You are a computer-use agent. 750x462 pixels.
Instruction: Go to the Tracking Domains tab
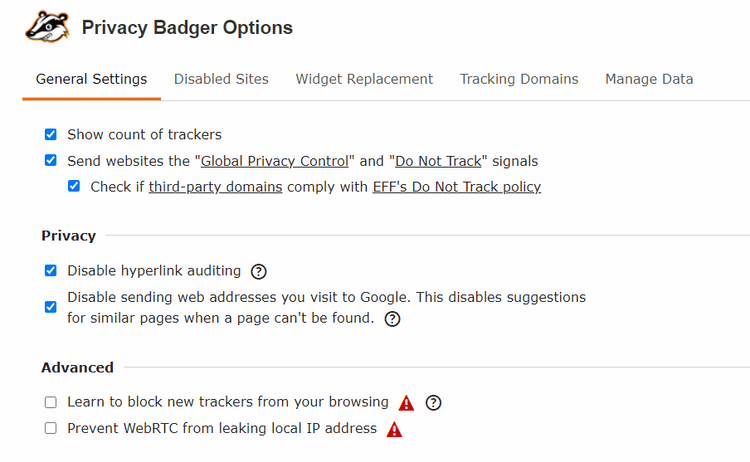coord(519,79)
